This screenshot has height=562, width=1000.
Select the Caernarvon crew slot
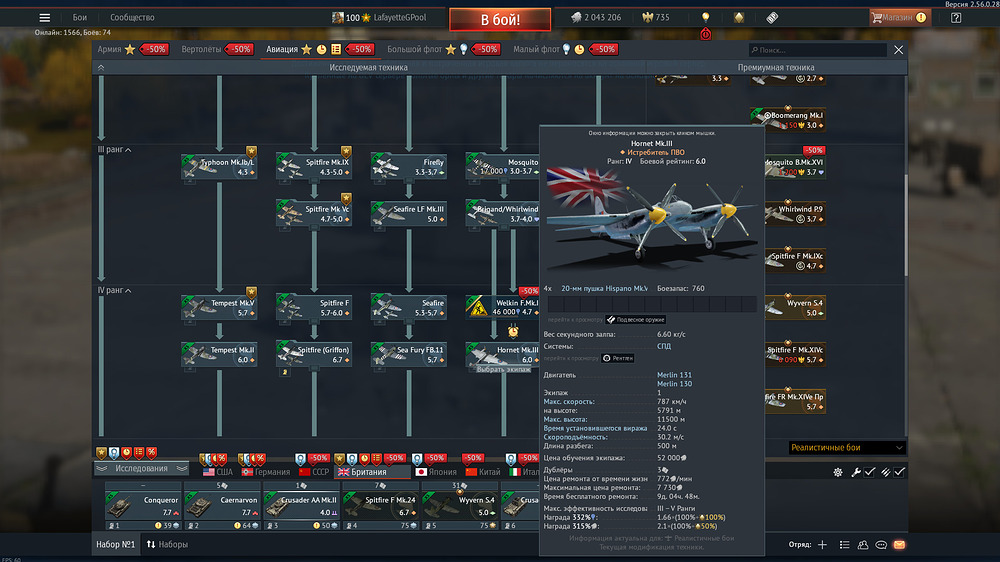pos(222,505)
